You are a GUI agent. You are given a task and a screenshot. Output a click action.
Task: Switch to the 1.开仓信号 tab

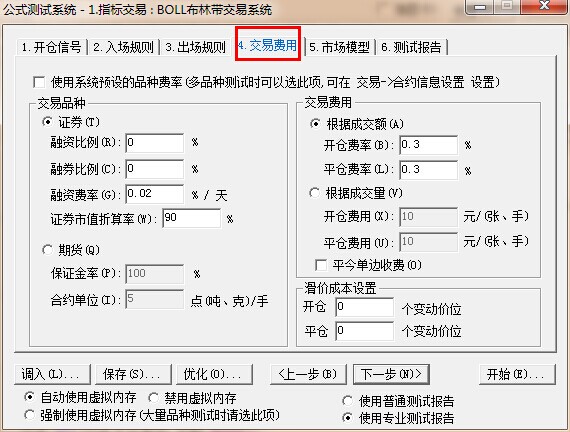click(x=51, y=47)
